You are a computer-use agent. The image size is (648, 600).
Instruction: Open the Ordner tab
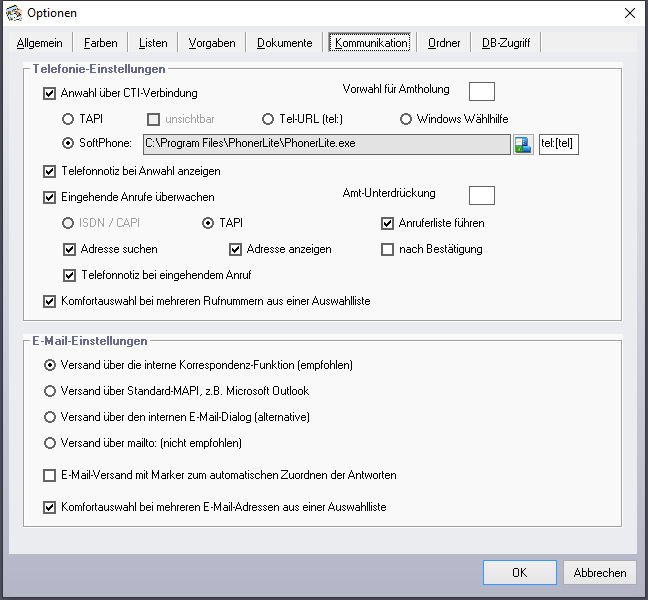tap(444, 43)
